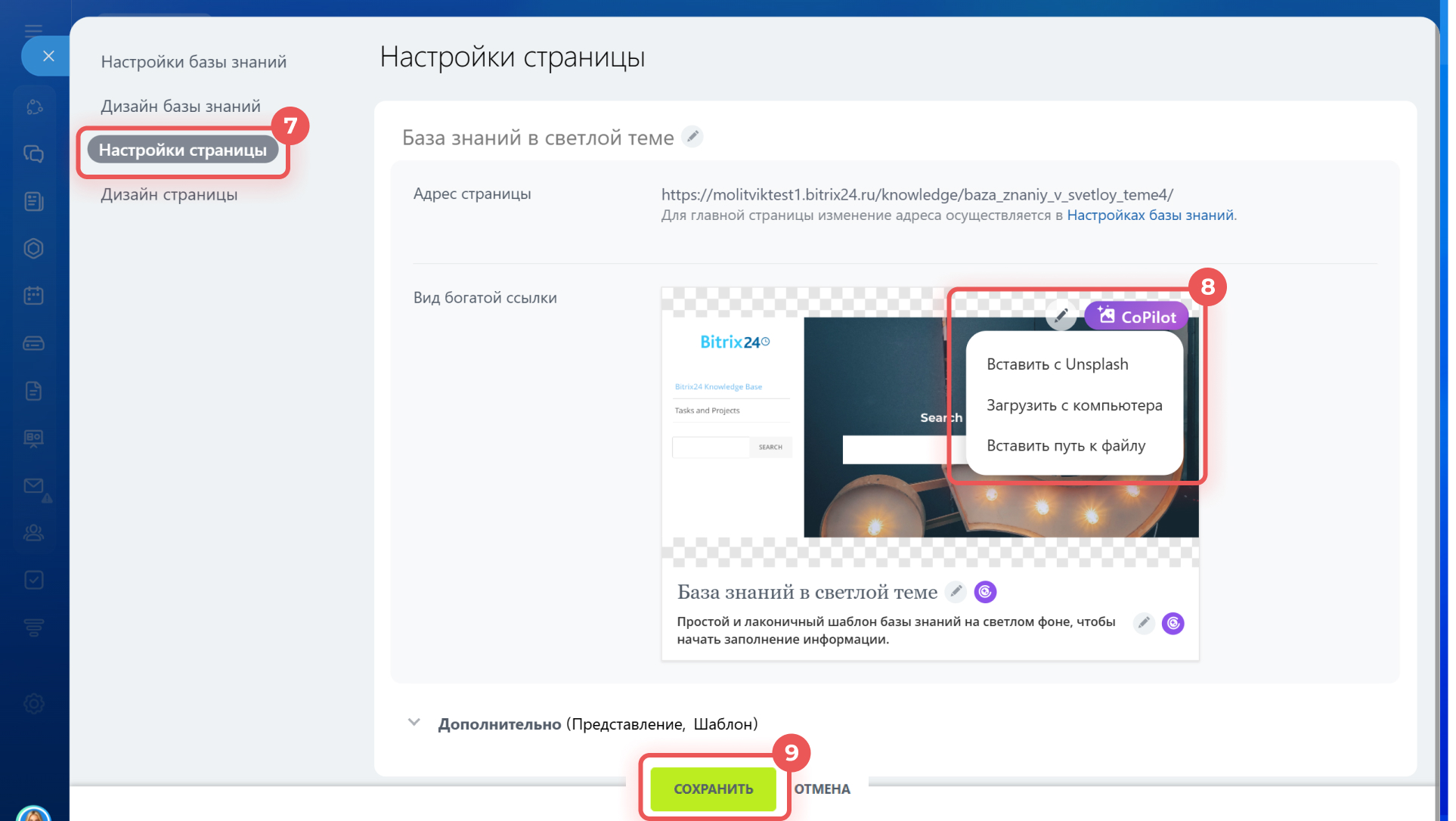This screenshot has width=1456, height=821.
Task: Close the settings slider panel
Action: pyautogui.click(x=48, y=56)
